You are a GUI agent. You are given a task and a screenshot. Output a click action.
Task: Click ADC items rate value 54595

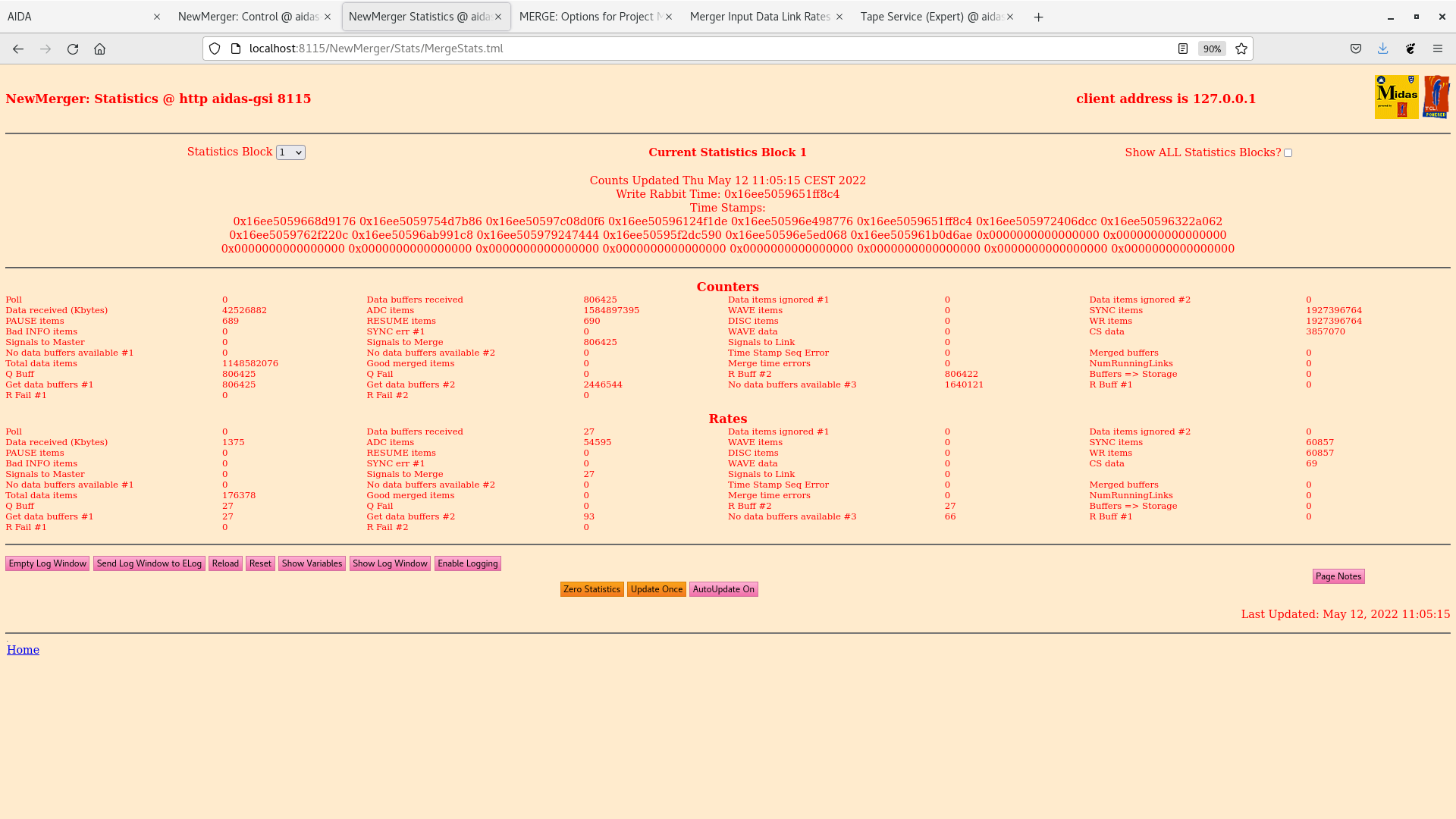(597, 442)
